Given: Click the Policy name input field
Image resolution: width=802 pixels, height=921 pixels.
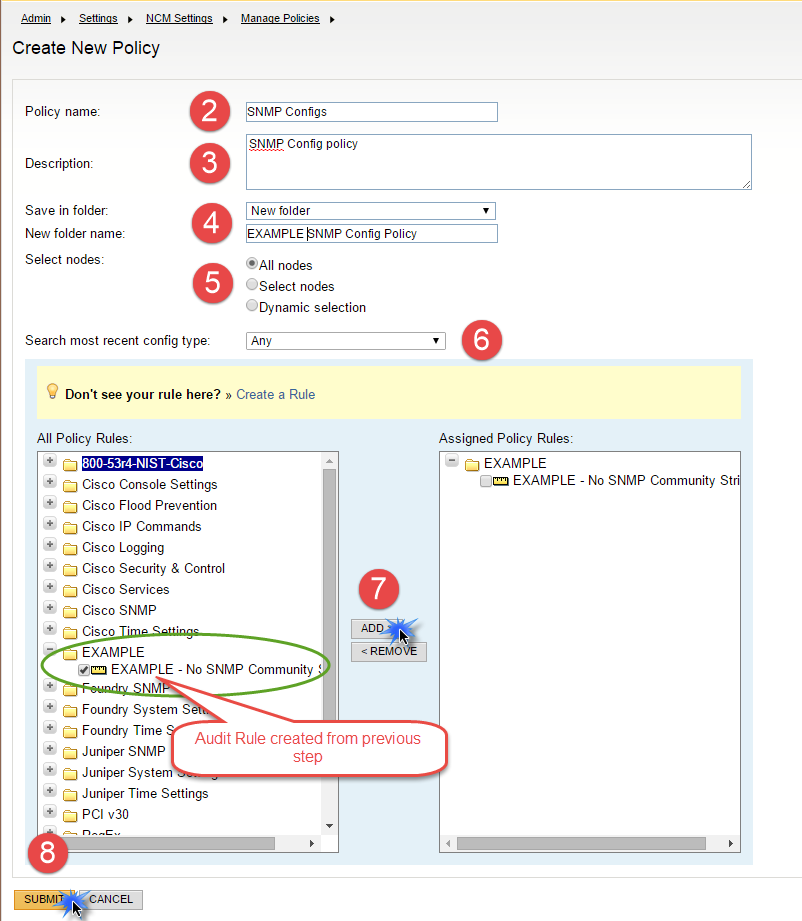Looking at the screenshot, I should (x=371, y=112).
